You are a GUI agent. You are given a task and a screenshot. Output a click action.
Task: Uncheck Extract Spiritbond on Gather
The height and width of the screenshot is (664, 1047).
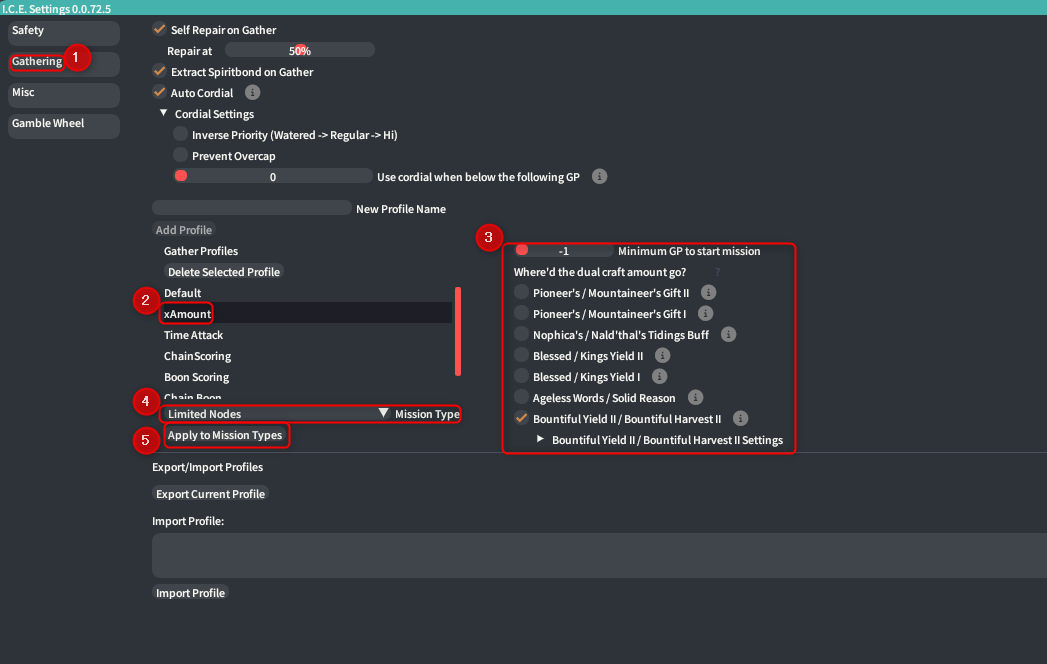159,72
